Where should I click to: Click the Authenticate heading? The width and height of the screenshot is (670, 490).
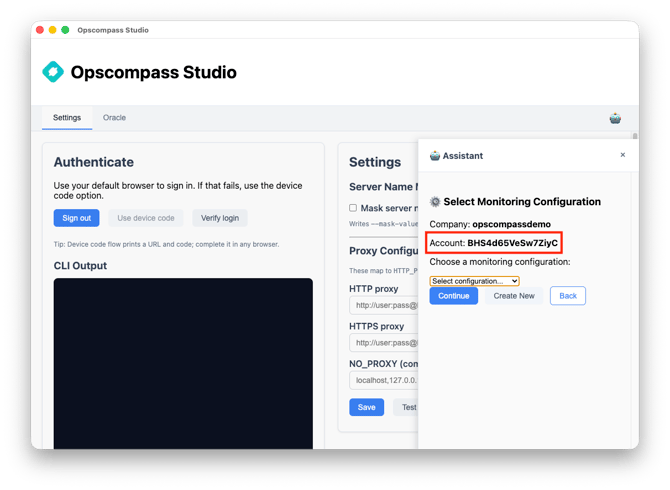pos(94,162)
